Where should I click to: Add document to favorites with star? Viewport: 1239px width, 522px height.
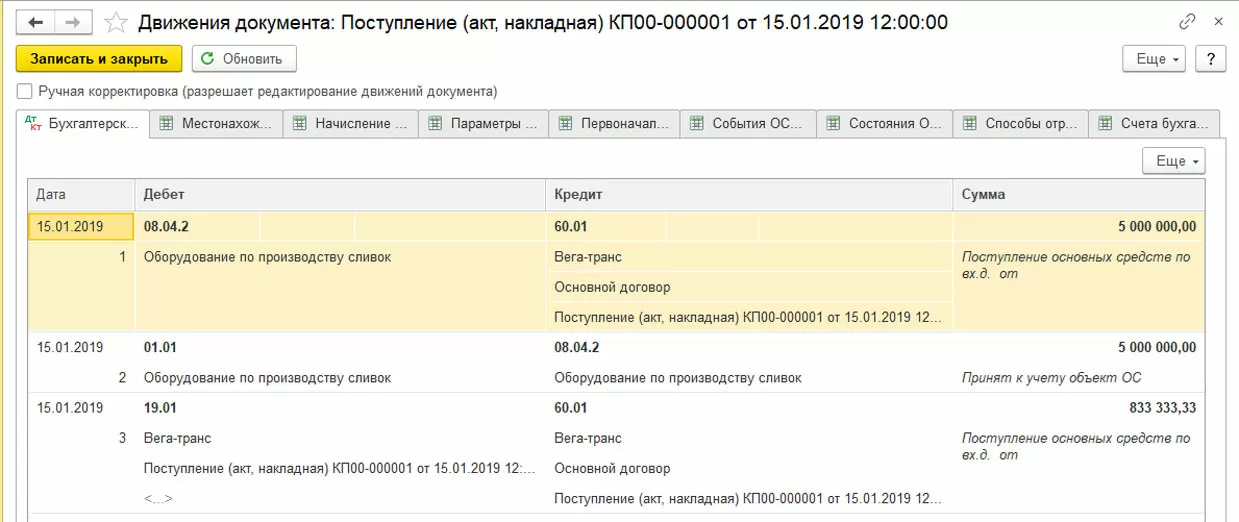(x=116, y=22)
